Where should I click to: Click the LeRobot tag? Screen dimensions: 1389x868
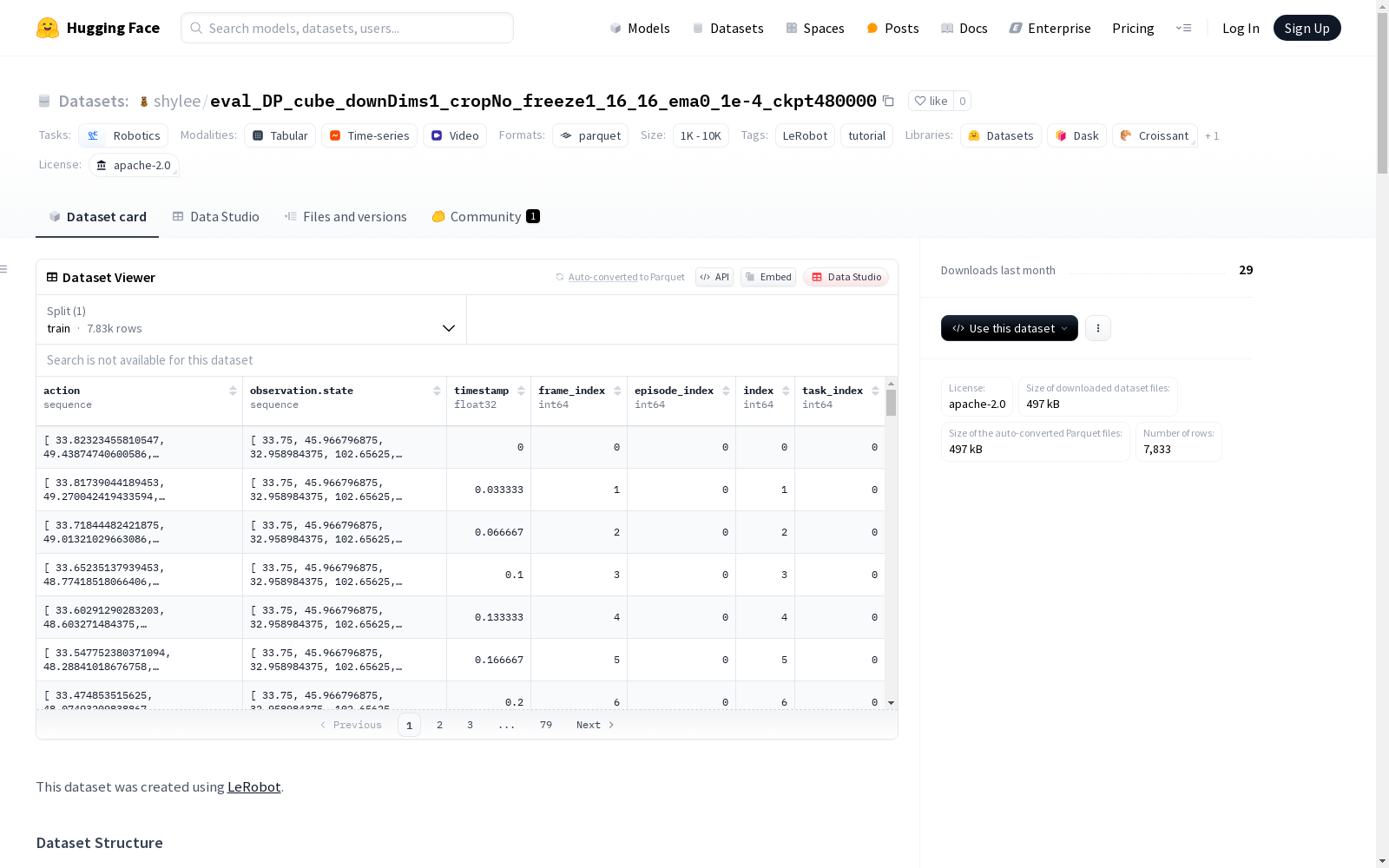(x=805, y=135)
